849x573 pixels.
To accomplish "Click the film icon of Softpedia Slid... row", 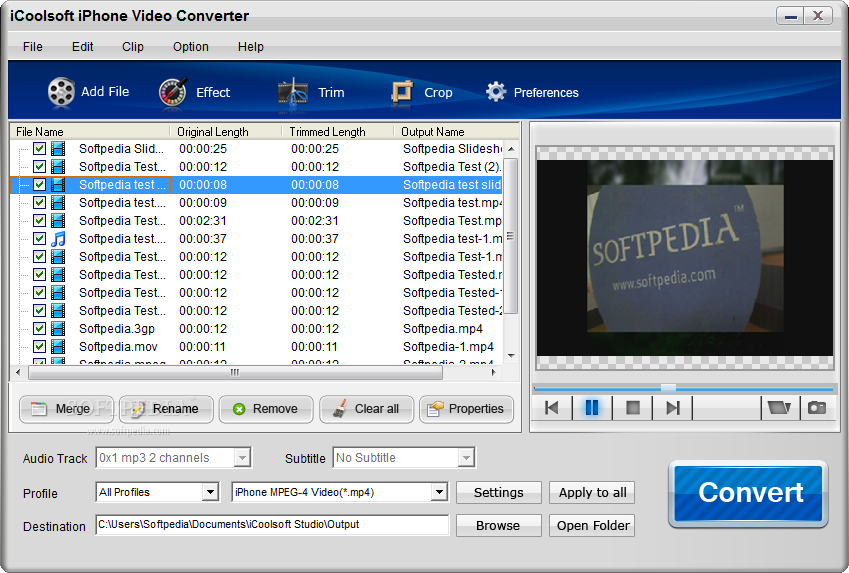I will [58, 149].
